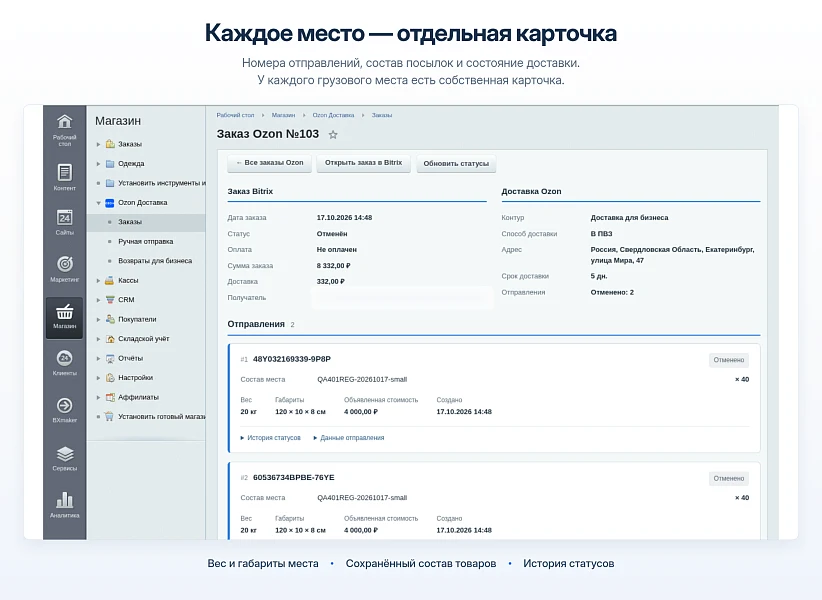Follow the Ozon Доставка breadcrumb link
Image resolution: width=822 pixels, height=600 pixels.
333,115
